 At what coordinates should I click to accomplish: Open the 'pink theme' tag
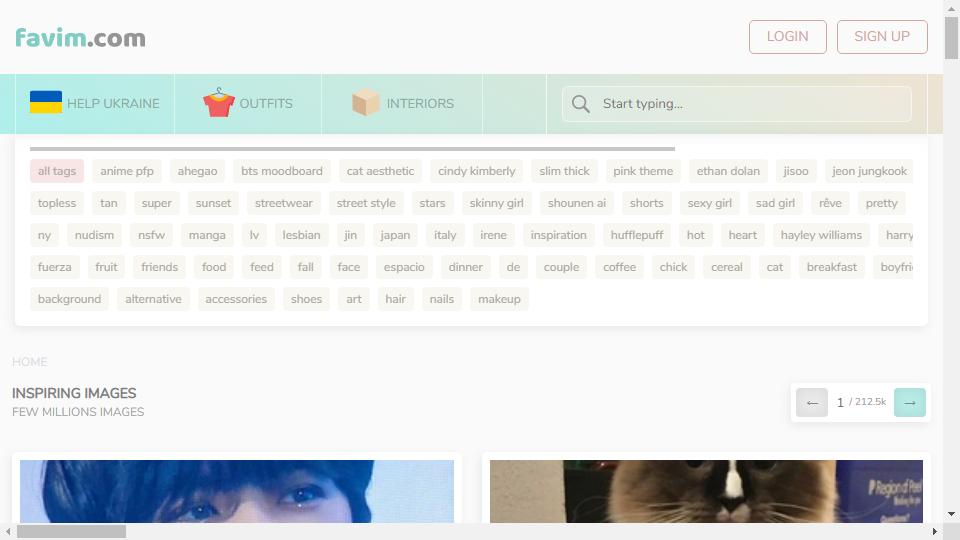point(643,171)
